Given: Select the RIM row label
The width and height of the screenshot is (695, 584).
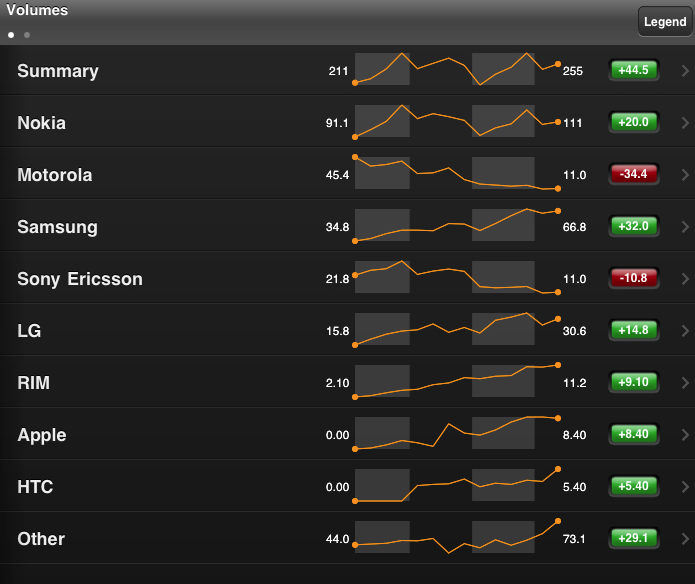Looking at the screenshot, I should point(33,383).
